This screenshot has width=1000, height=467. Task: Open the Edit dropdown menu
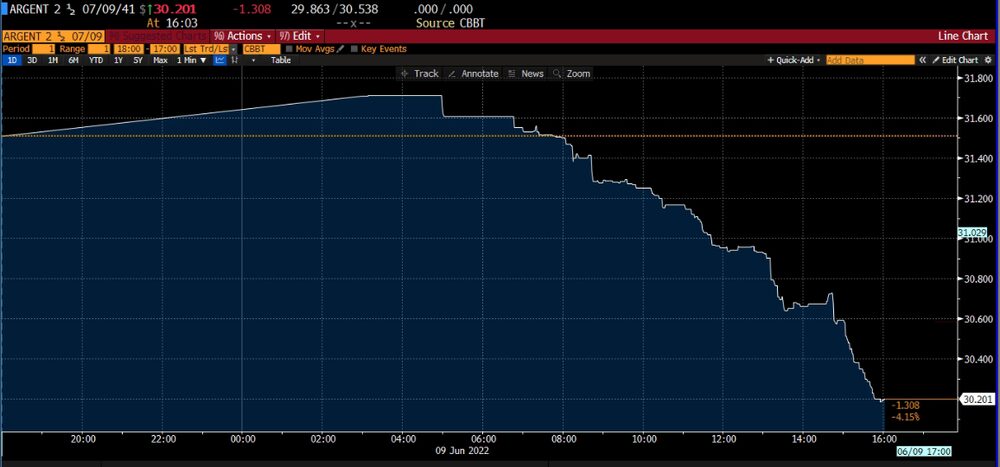point(305,36)
